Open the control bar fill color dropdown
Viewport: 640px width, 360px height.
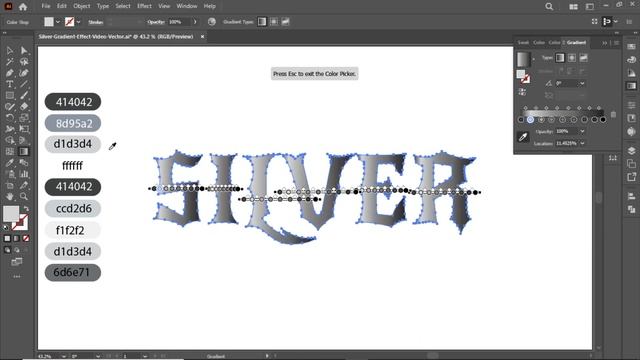point(58,22)
